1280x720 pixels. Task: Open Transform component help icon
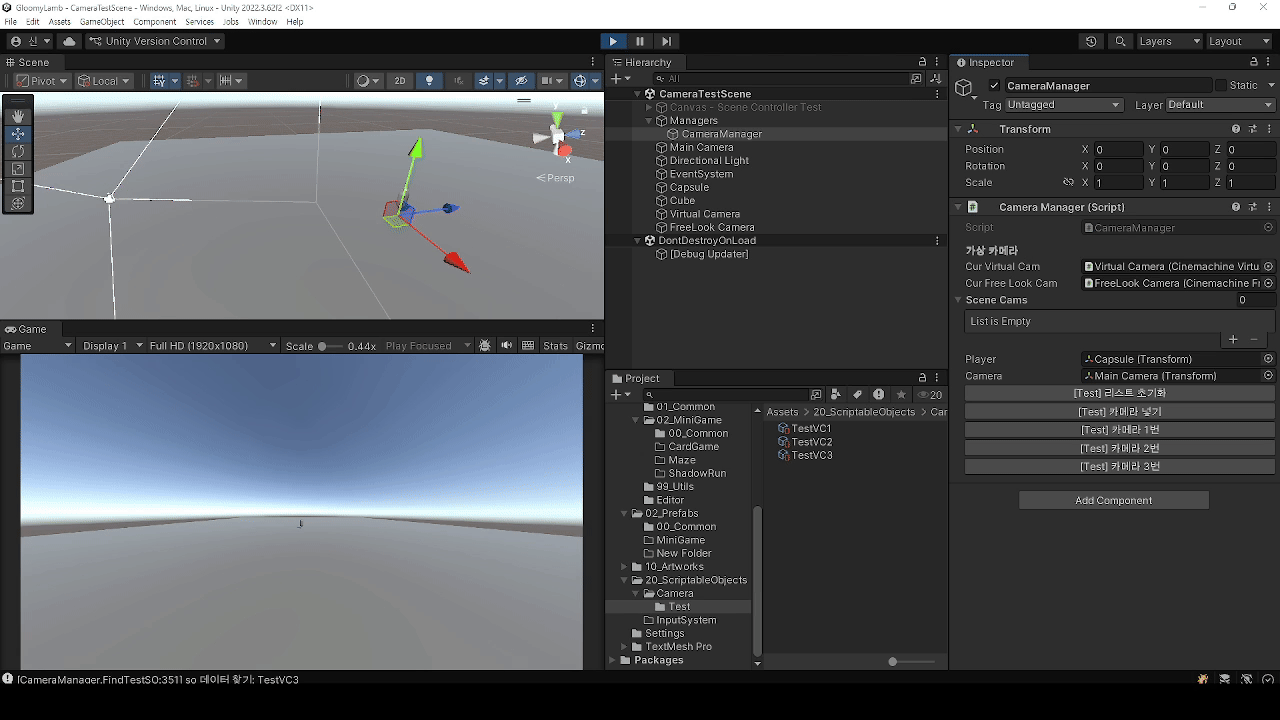[1236, 129]
